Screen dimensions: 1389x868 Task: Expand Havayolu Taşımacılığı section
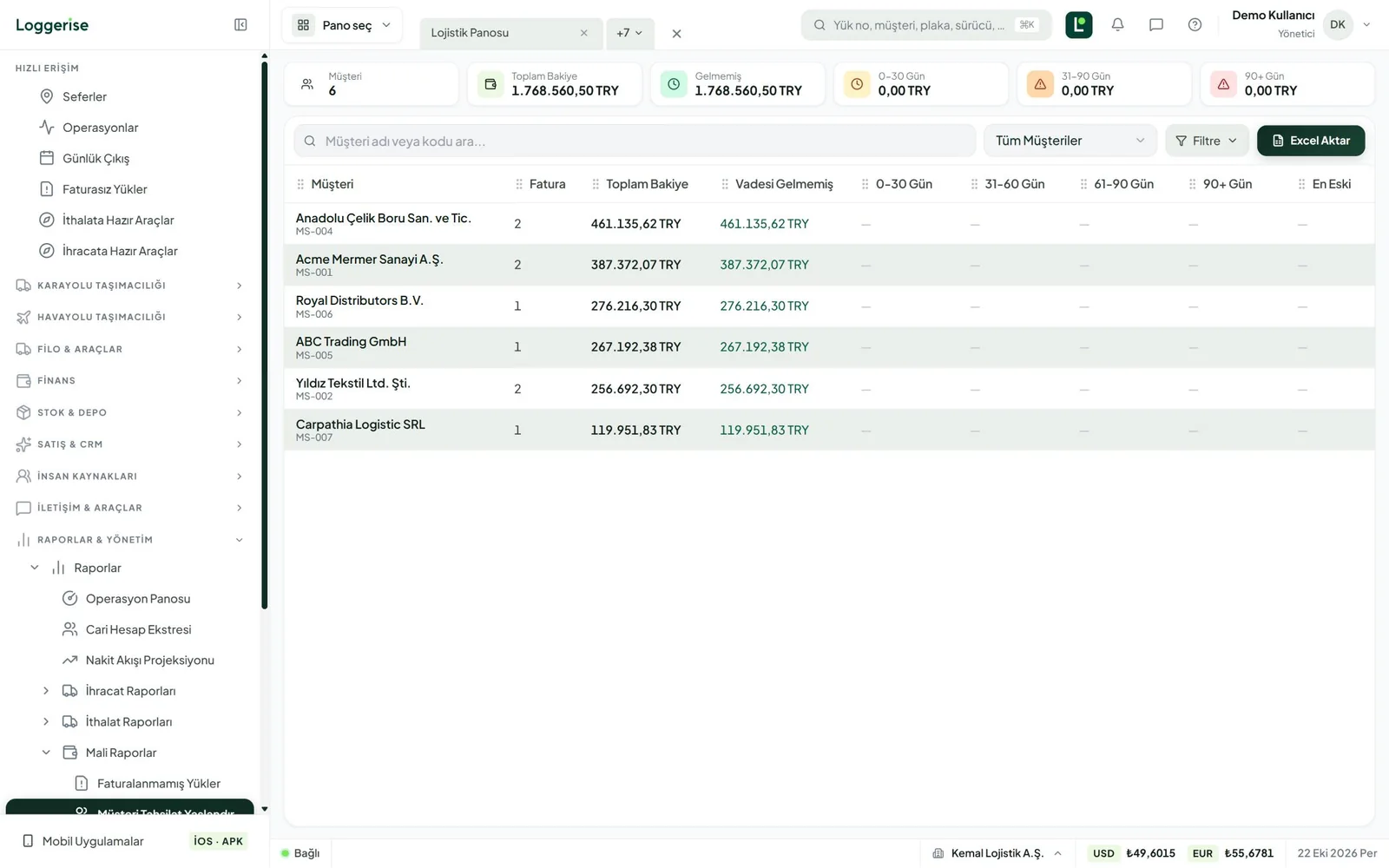(x=129, y=317)
